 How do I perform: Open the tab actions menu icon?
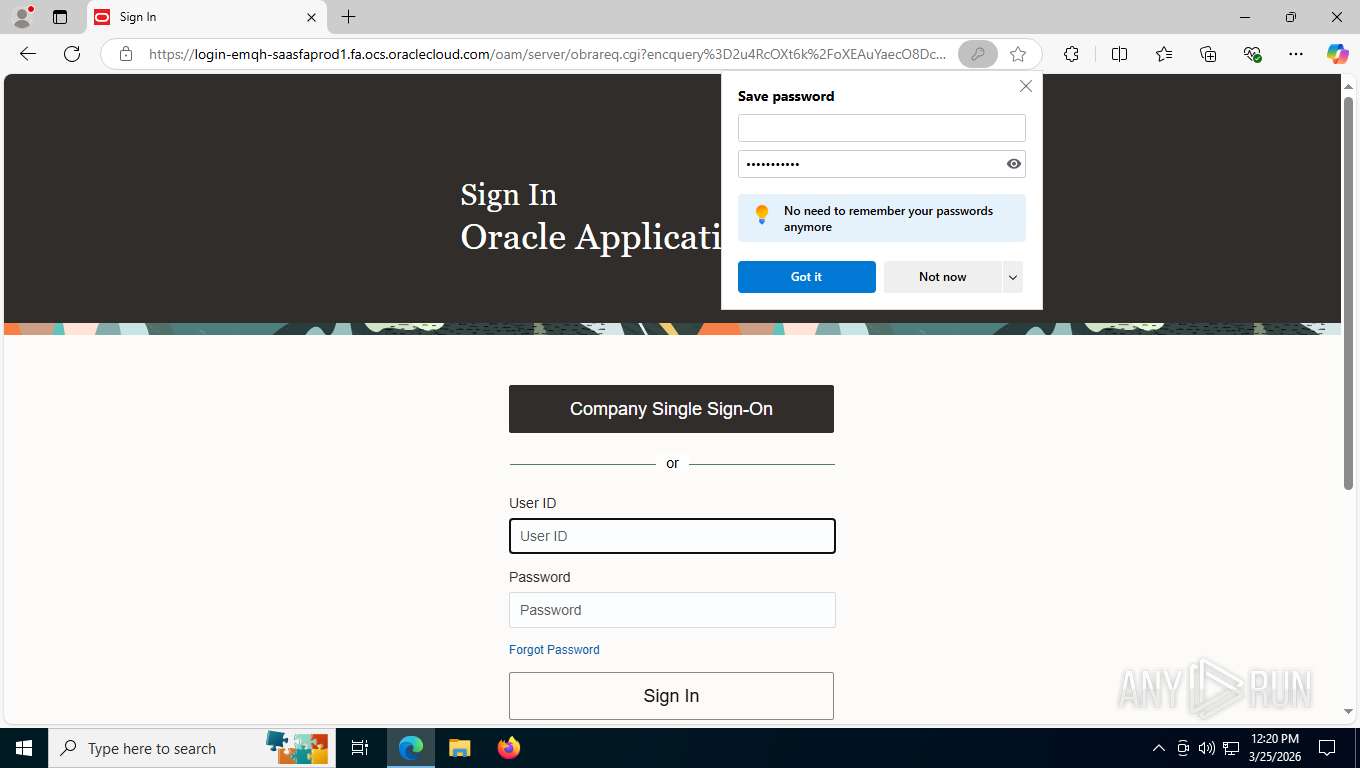point(60,17)
